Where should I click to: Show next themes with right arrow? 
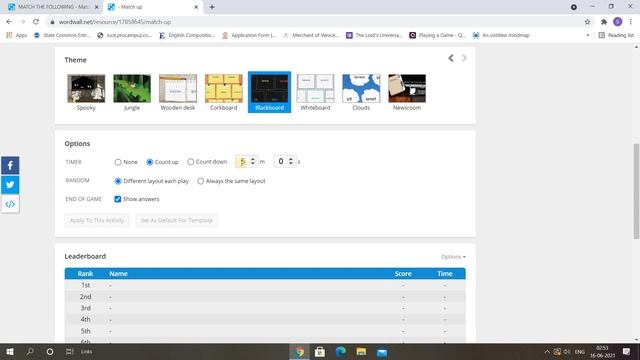(464, 58)
